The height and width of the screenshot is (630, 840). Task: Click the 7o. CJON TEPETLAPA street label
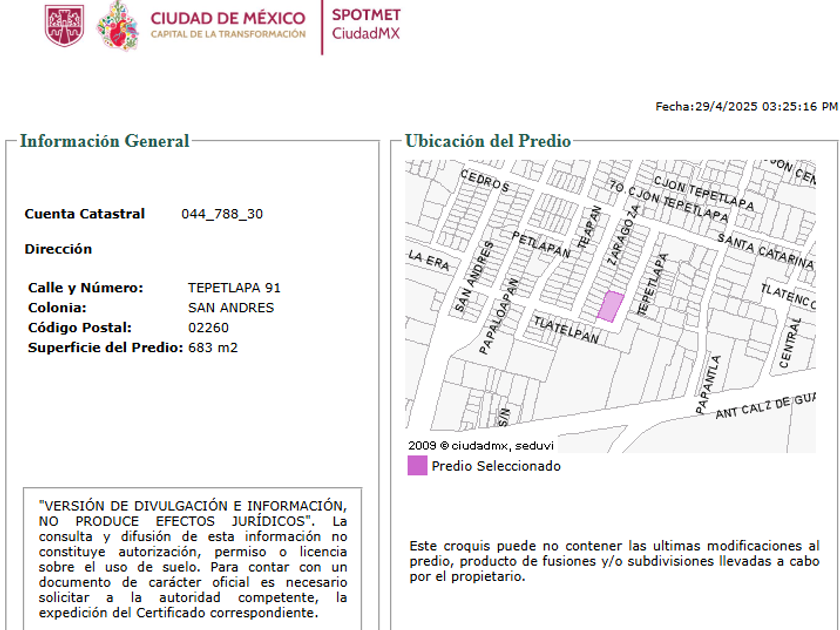(669, 201)
